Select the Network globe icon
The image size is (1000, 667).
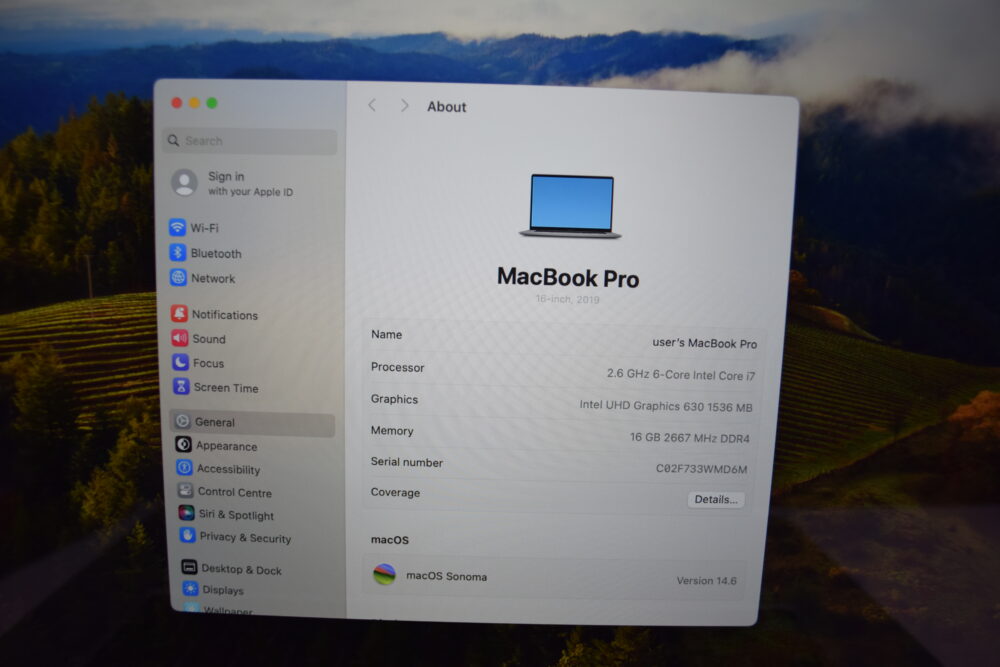click(179, 277)
